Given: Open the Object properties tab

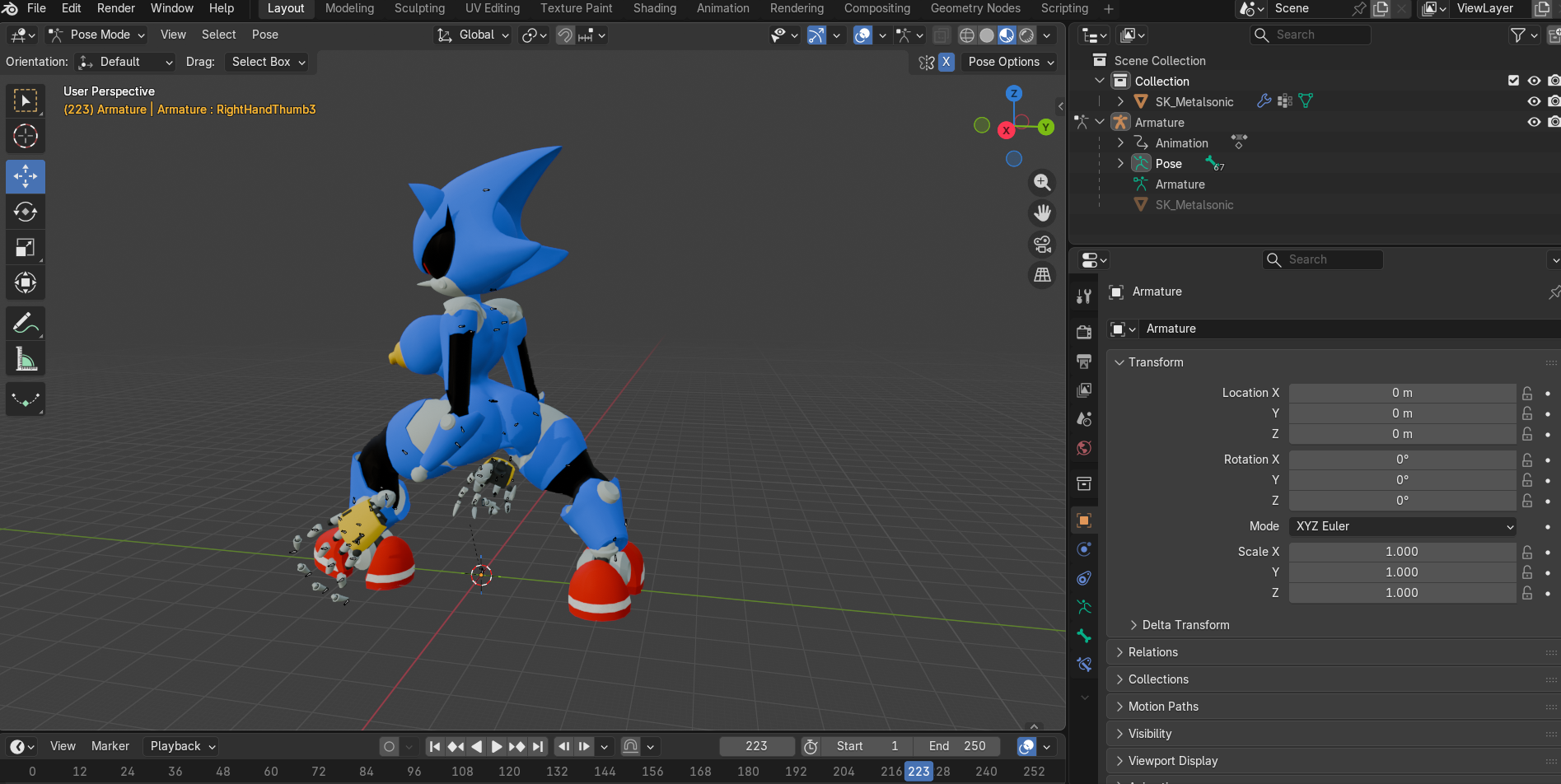Looking at the screenshot, I should (x=1084, y=520).
